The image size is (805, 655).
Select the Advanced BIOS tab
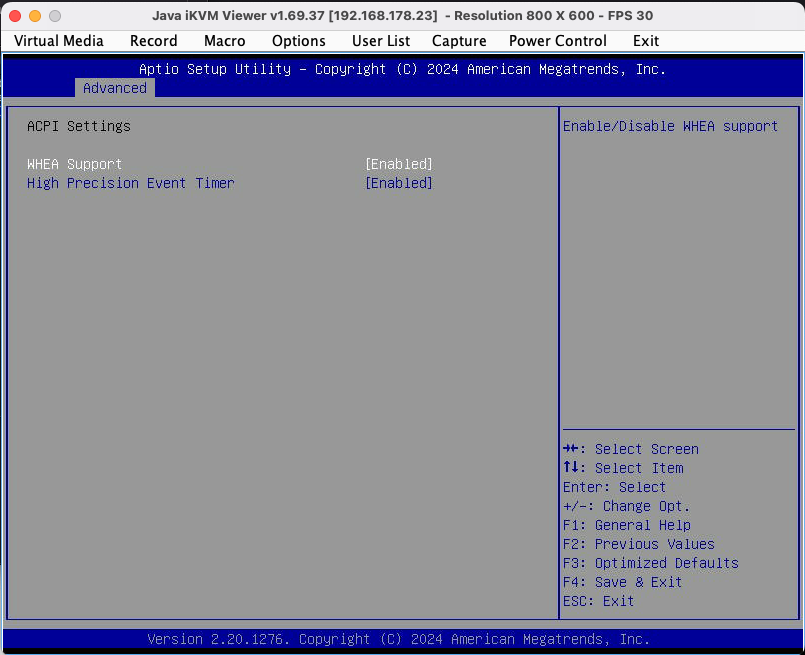point(115,88)
